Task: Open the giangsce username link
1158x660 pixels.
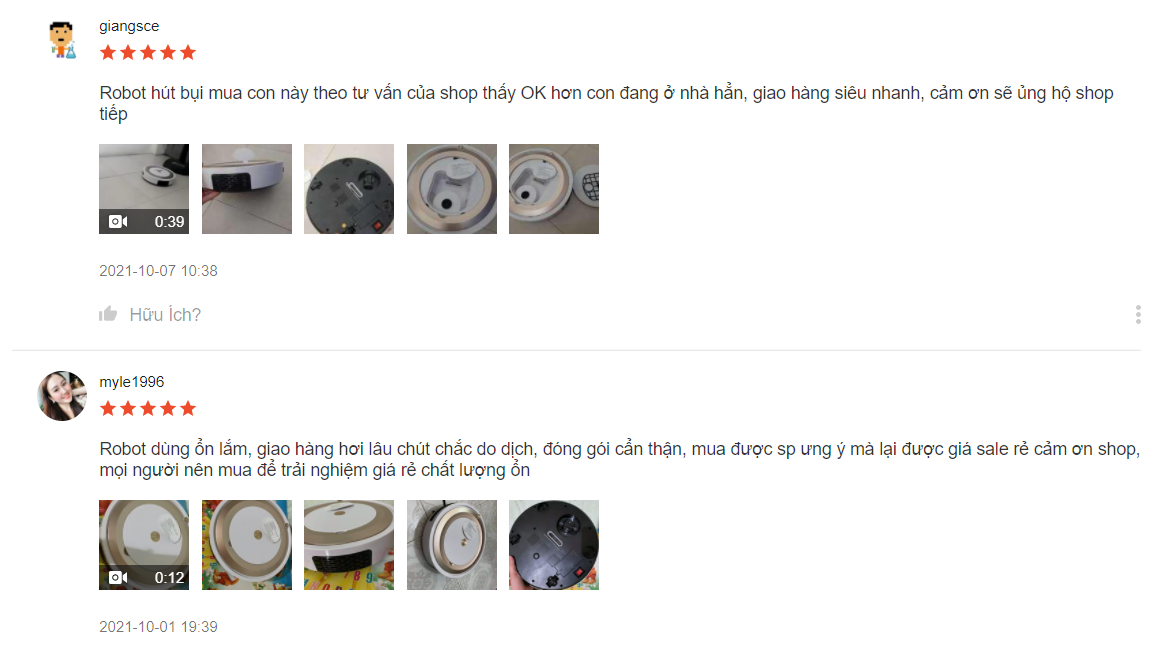Action: (129, 26)
